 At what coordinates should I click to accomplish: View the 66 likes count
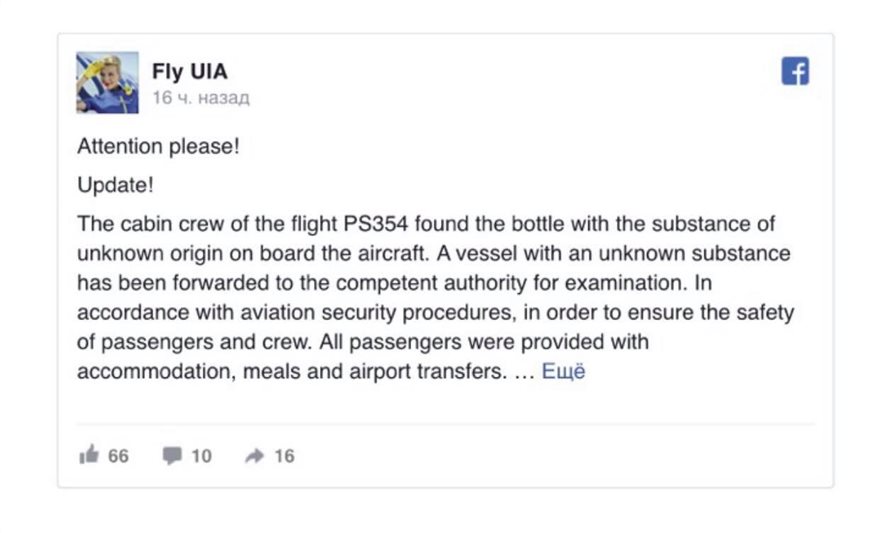coord(118,456)
